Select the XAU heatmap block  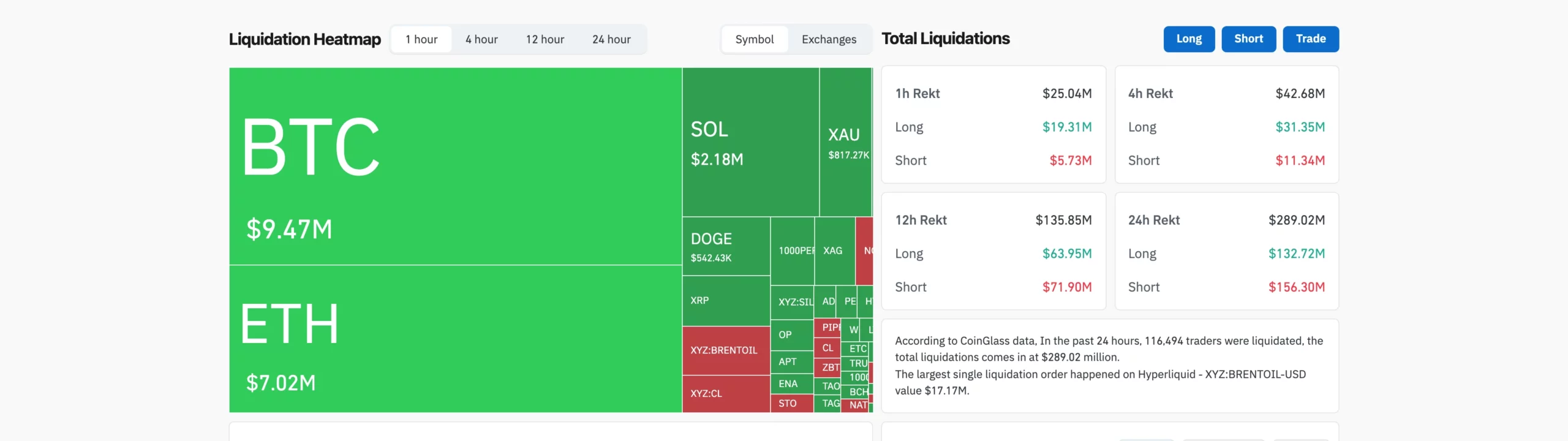845,142
